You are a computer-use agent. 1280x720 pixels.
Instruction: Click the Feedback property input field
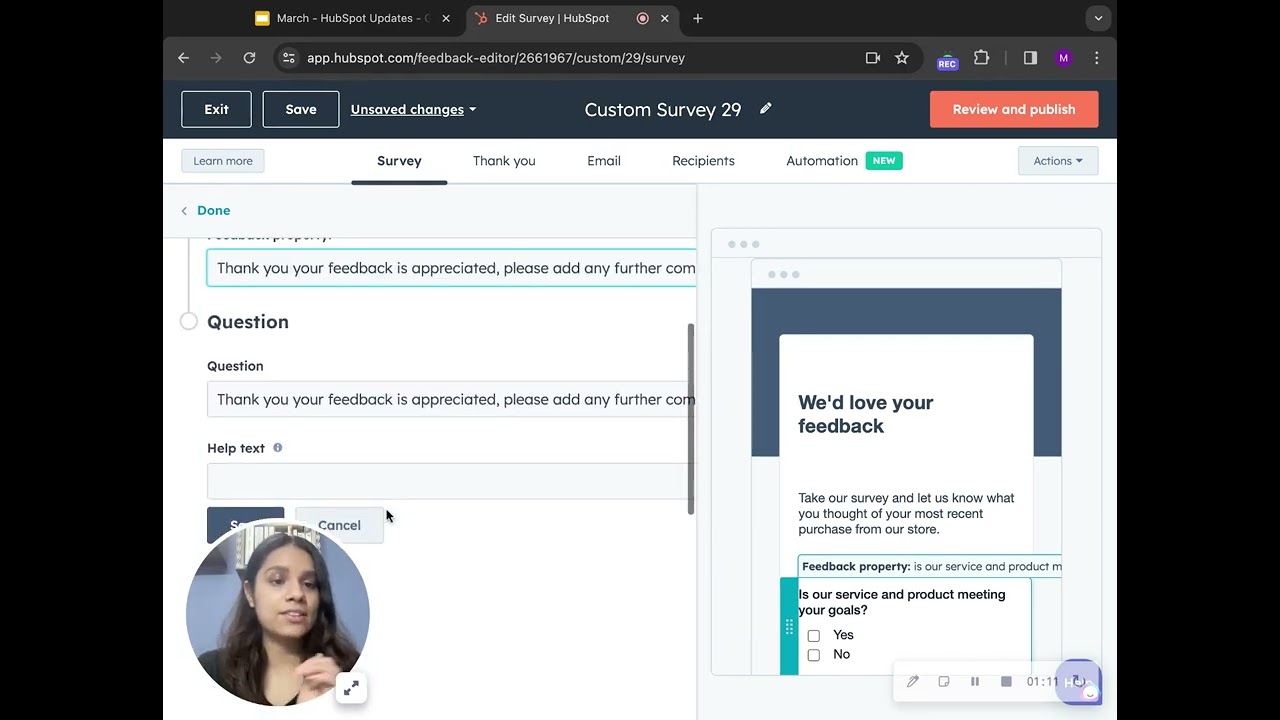(x=451, y=268)
